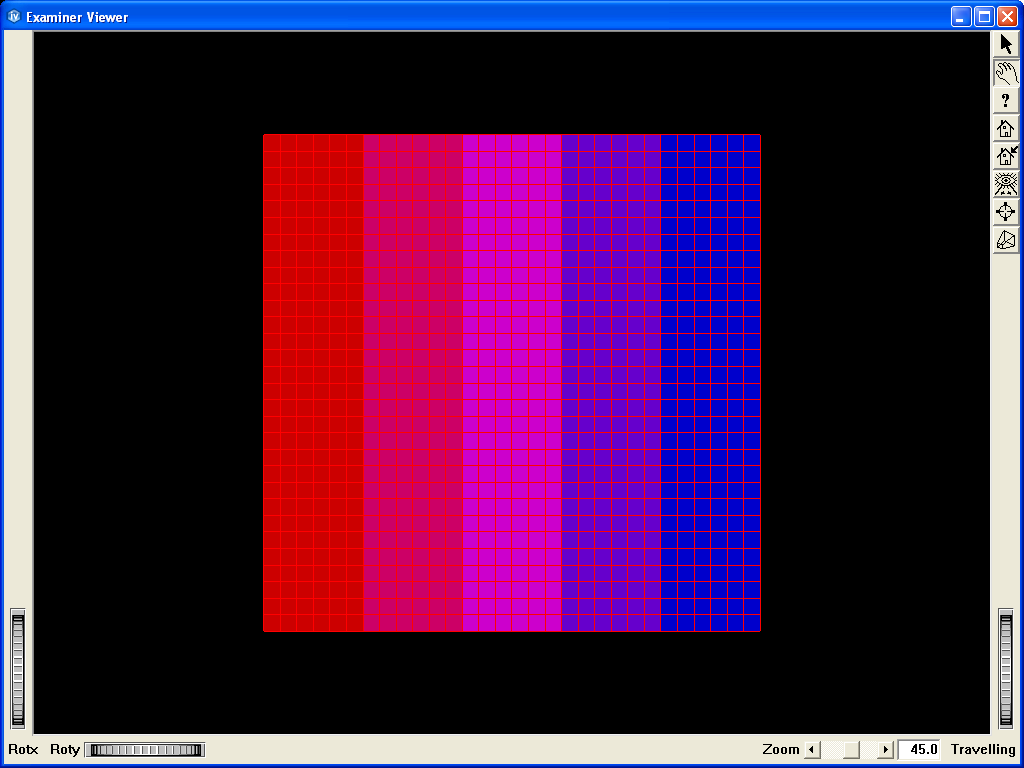The width and height of the screenshot is (1024, 768).
Task: Click the Rotx vertical thumbwheel
Action: [17, 668]
